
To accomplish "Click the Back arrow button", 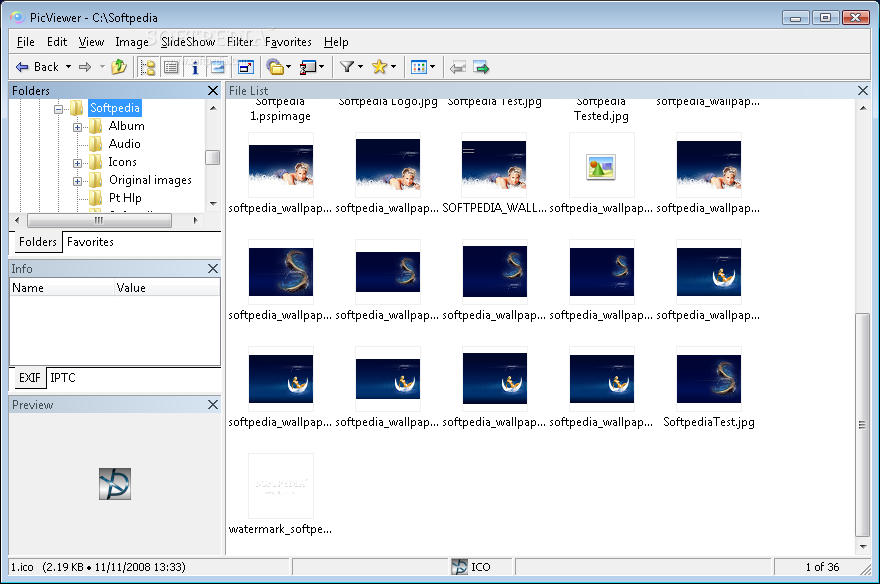I will tap(36, 67).
